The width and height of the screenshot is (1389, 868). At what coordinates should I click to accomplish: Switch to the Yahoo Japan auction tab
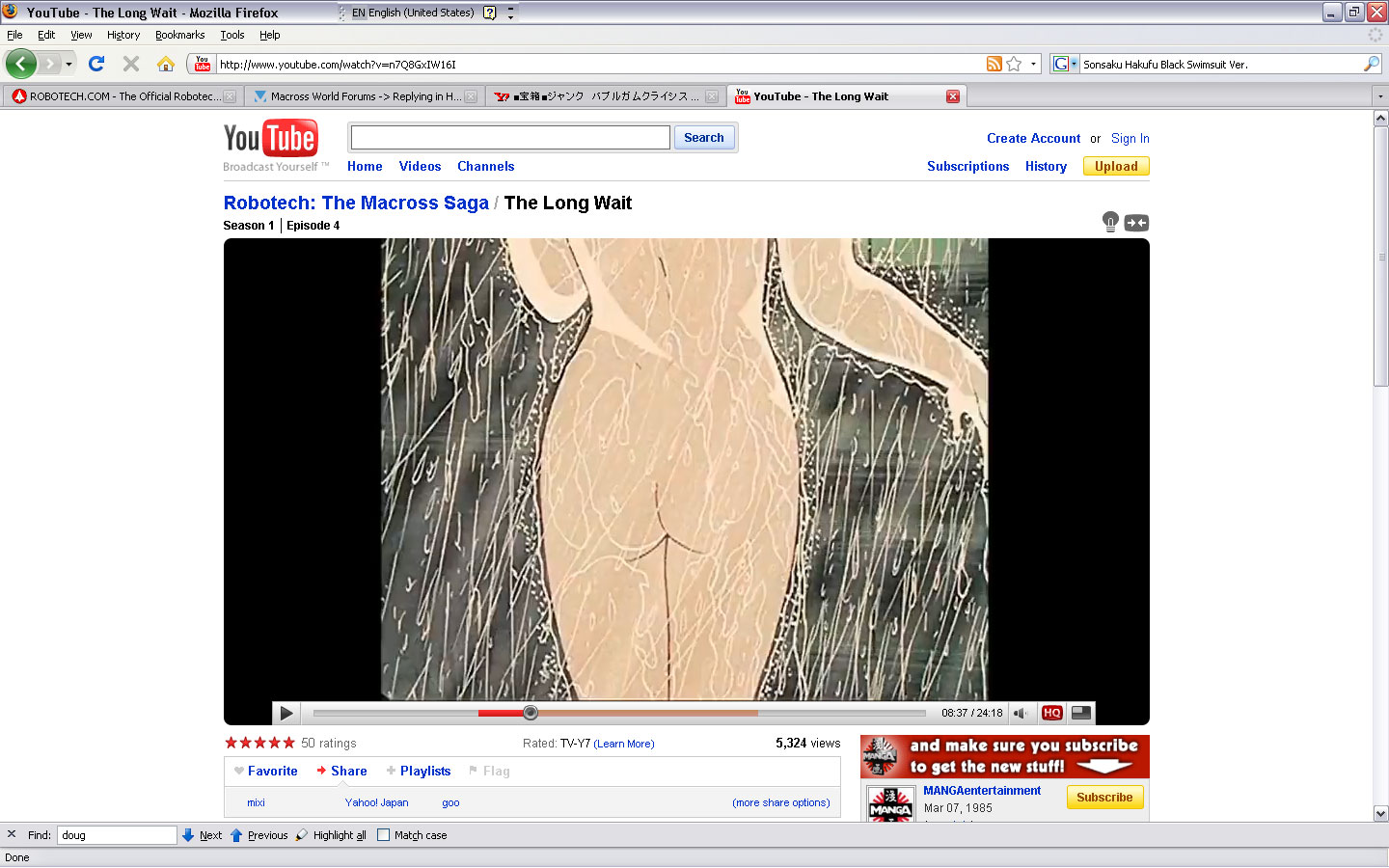[x=605, y=96]
